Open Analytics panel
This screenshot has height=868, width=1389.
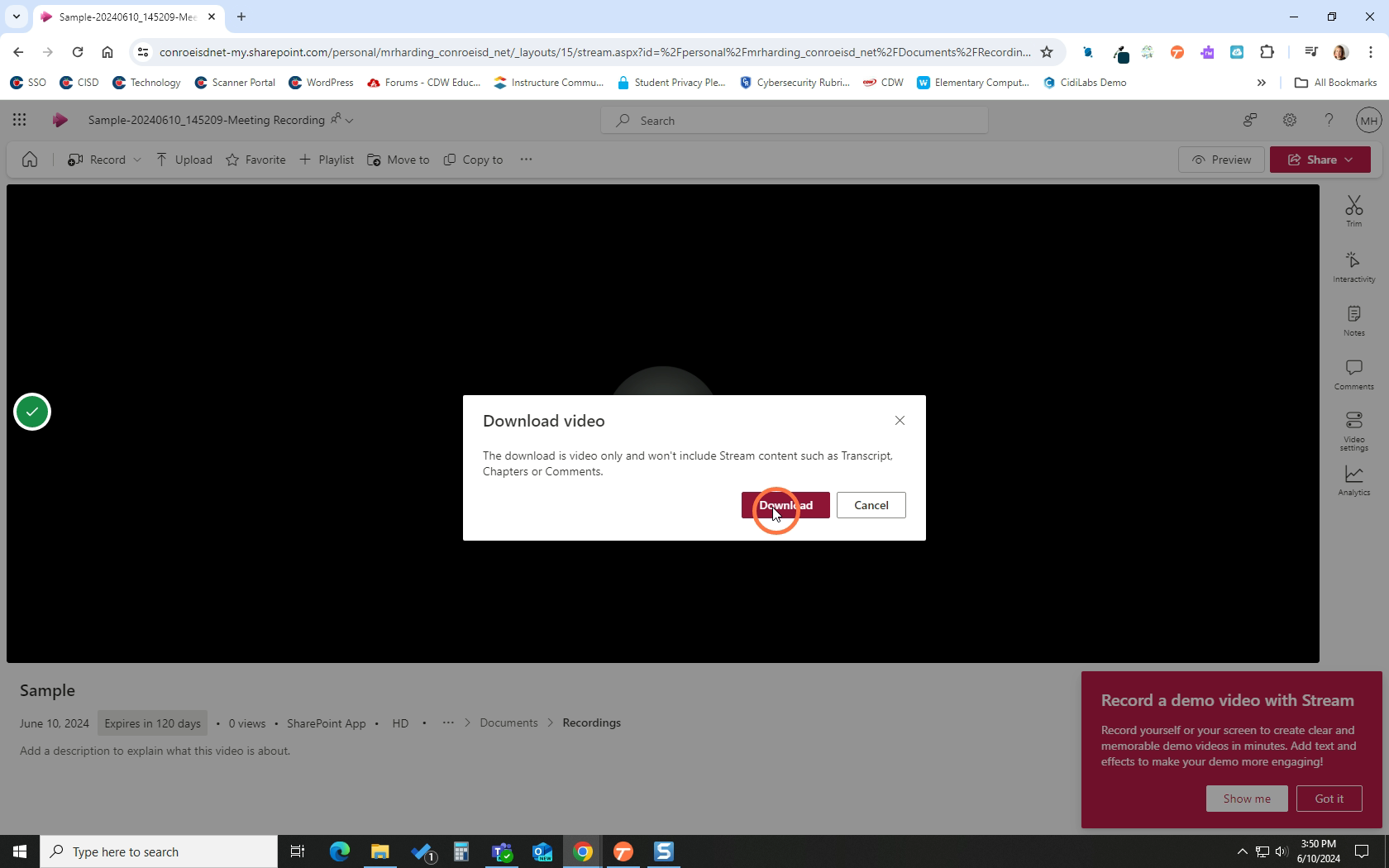point(1353,480)
